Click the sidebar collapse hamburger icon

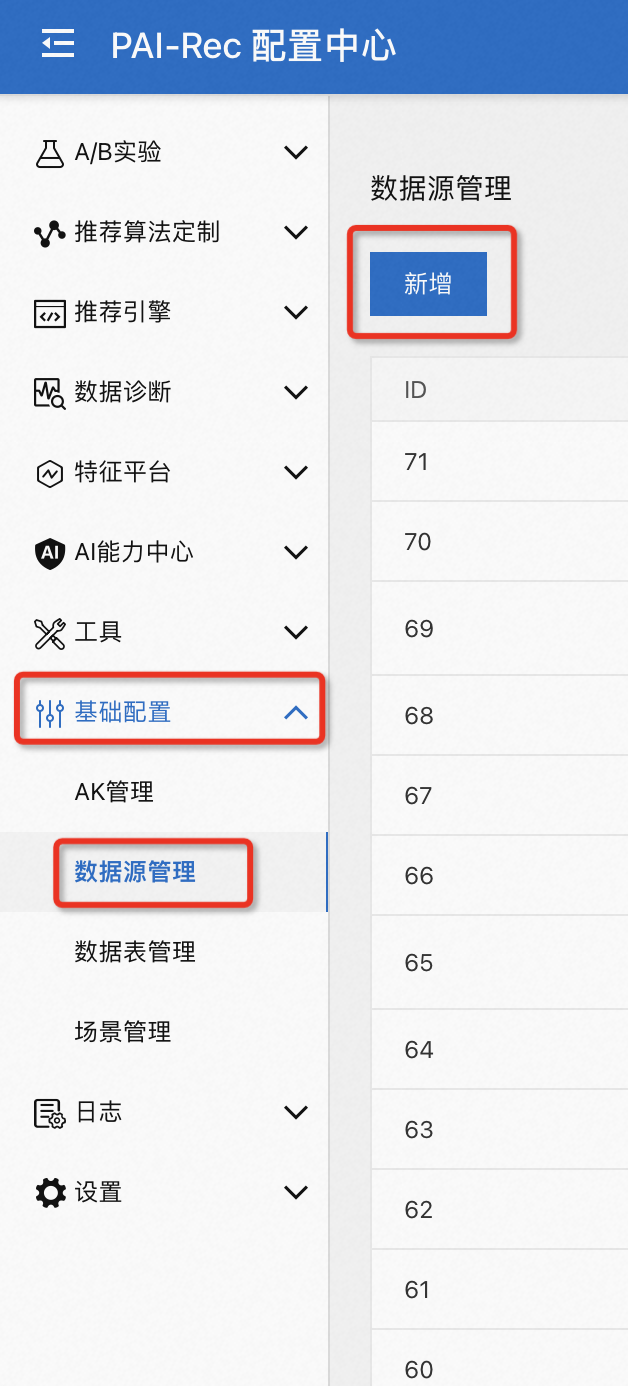pyautogui.click(x=57, y=45)
